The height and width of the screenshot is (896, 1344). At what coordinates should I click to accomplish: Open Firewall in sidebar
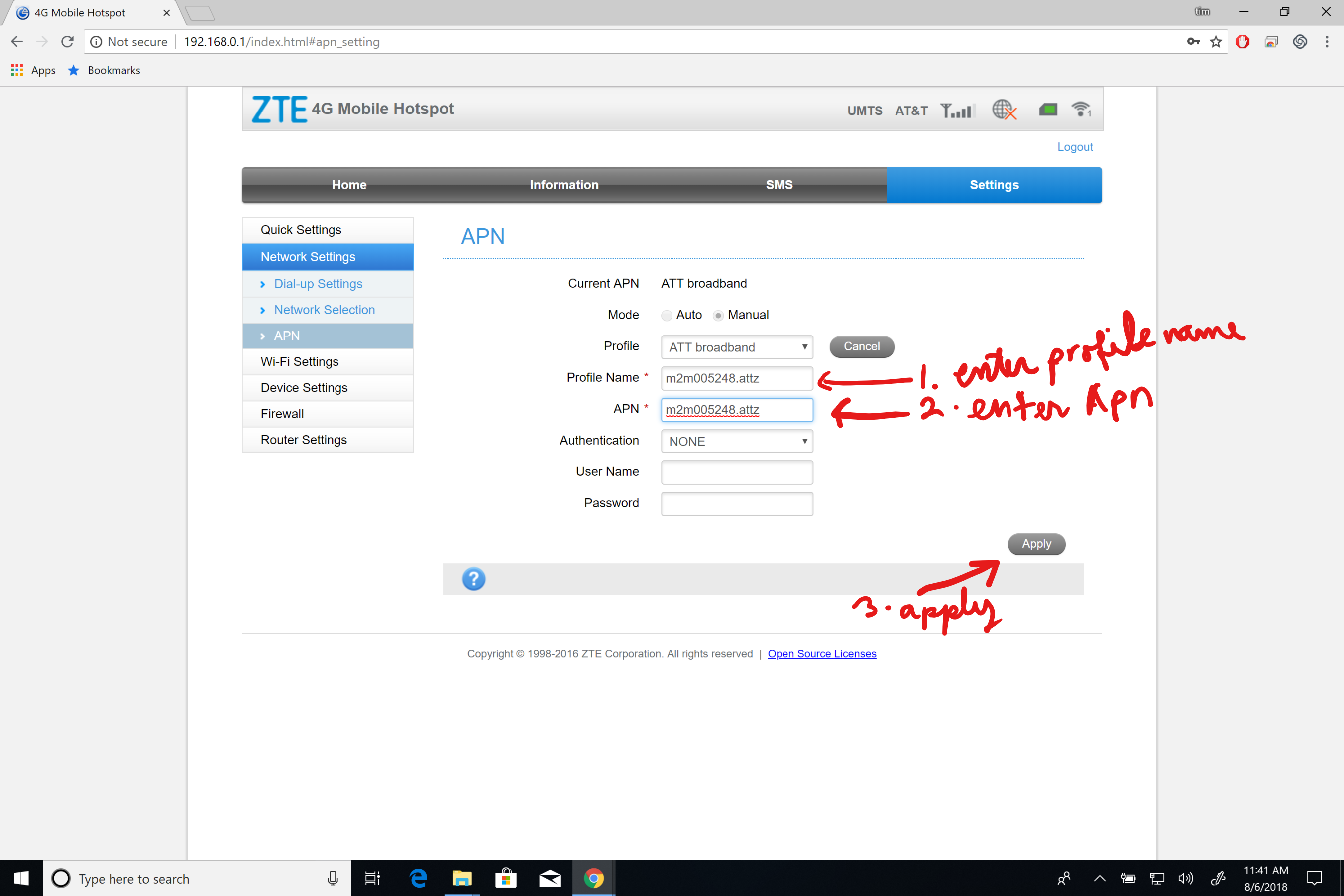[x=328, y=414]
